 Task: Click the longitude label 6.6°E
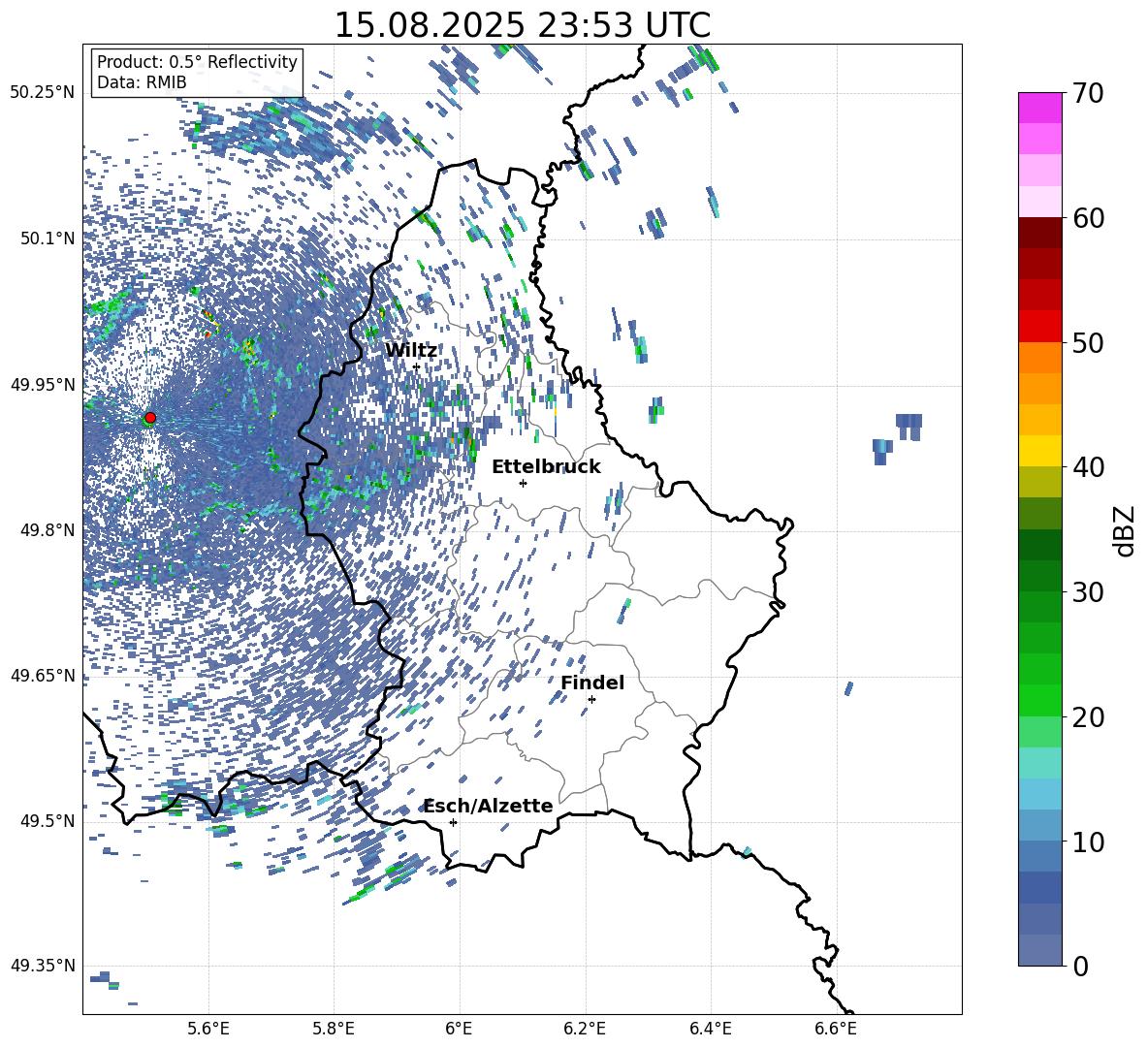pos(836,1029)
